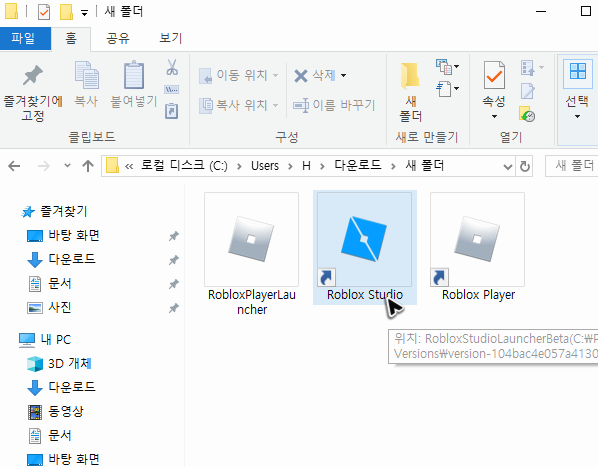This screenshot has height=467, width=598.
Task: Click the Properties (속성) checkmark icon
Action: tap(494, 75)
